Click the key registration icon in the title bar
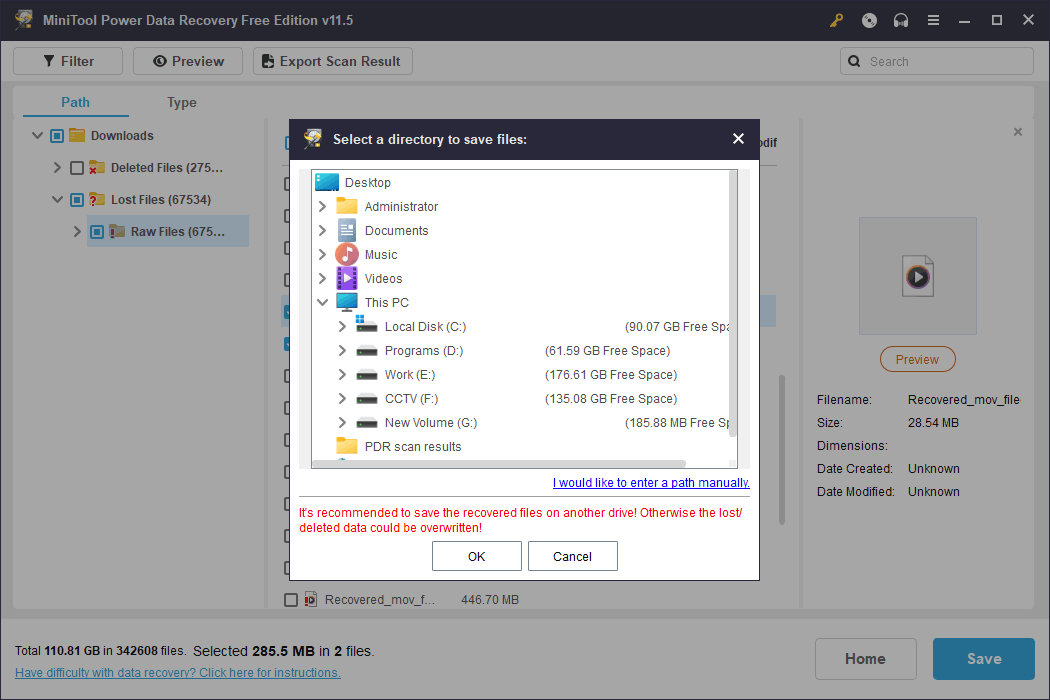 point(836,20)
